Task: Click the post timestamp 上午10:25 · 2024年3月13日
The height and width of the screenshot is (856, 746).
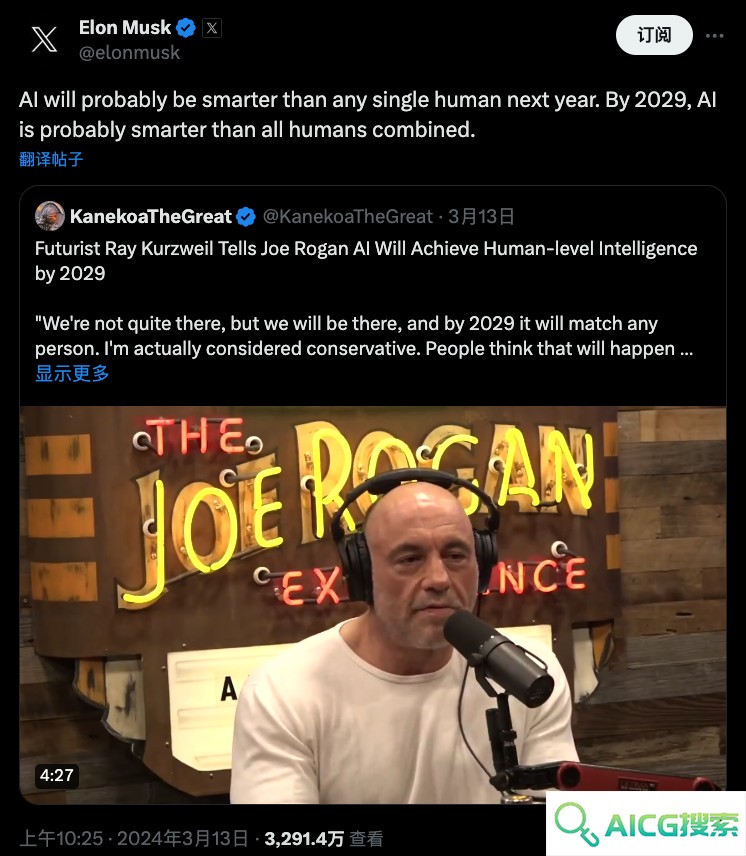Action: 134,838
